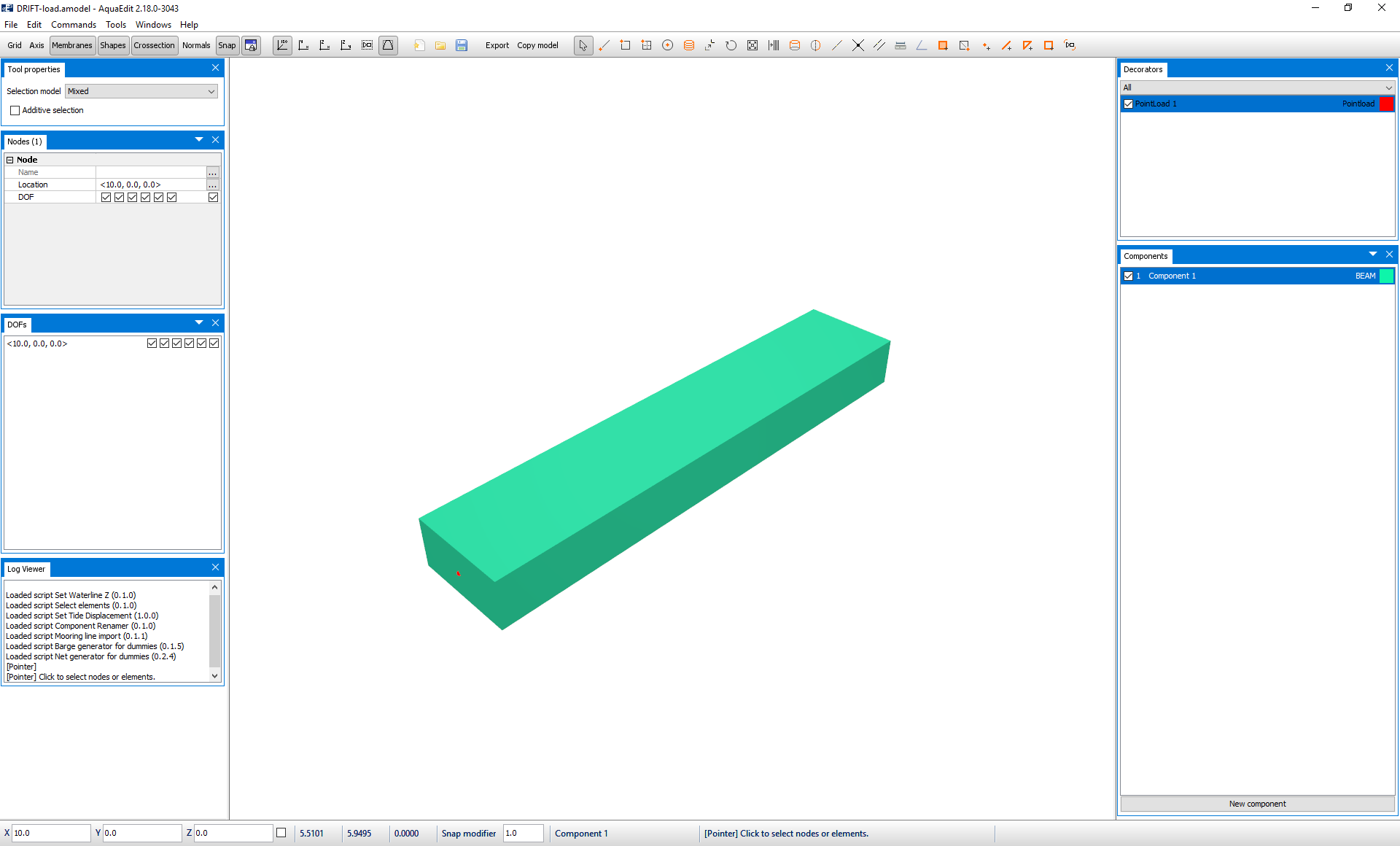Click the Copy model button
This screenshot has width=1400, height=846.
(537, 45)
